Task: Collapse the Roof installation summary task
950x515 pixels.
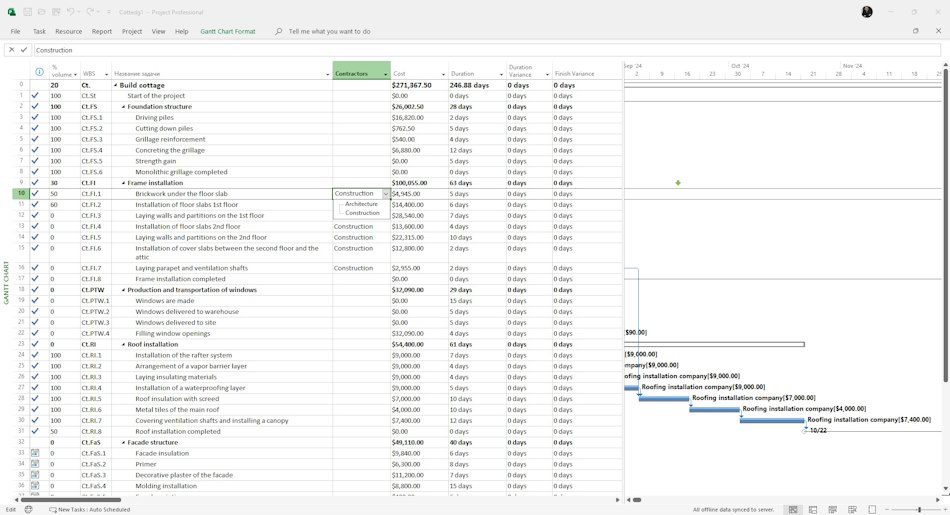Action: point(123,344)
